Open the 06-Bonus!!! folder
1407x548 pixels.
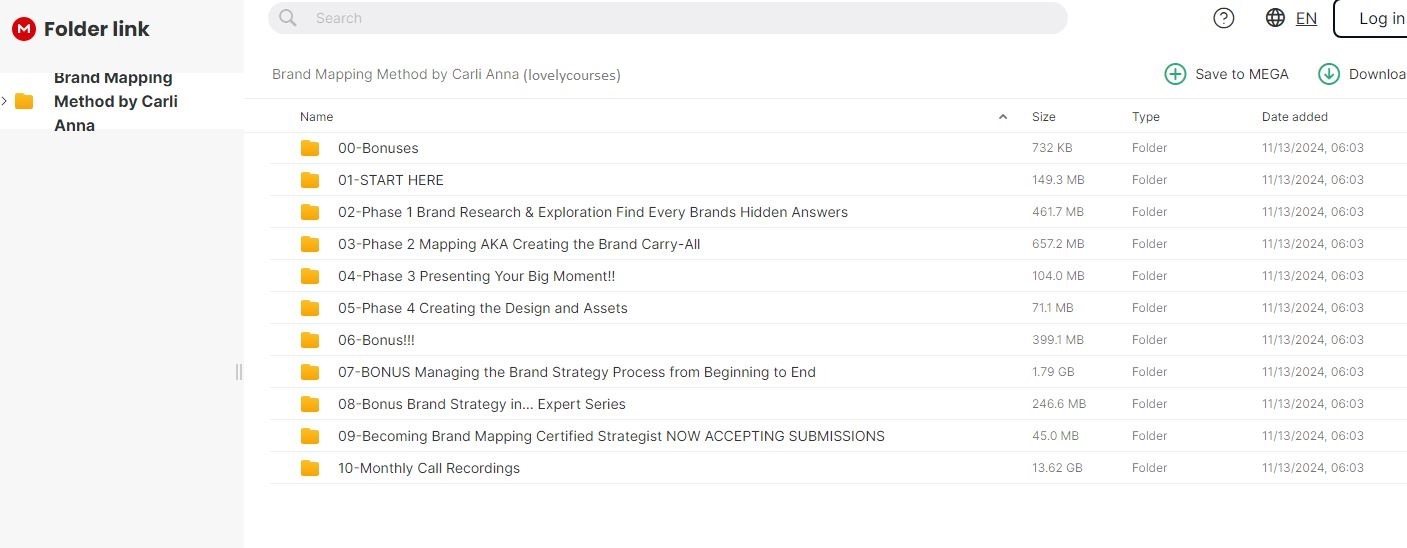(x=376, y=340)
